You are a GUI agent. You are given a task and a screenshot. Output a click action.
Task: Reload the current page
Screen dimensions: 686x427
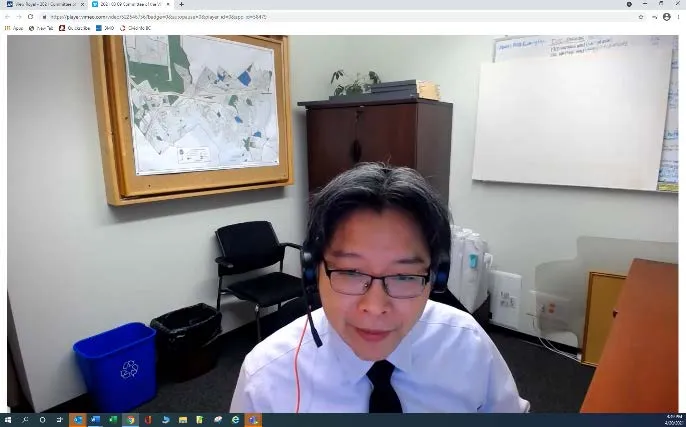(30, 17)
